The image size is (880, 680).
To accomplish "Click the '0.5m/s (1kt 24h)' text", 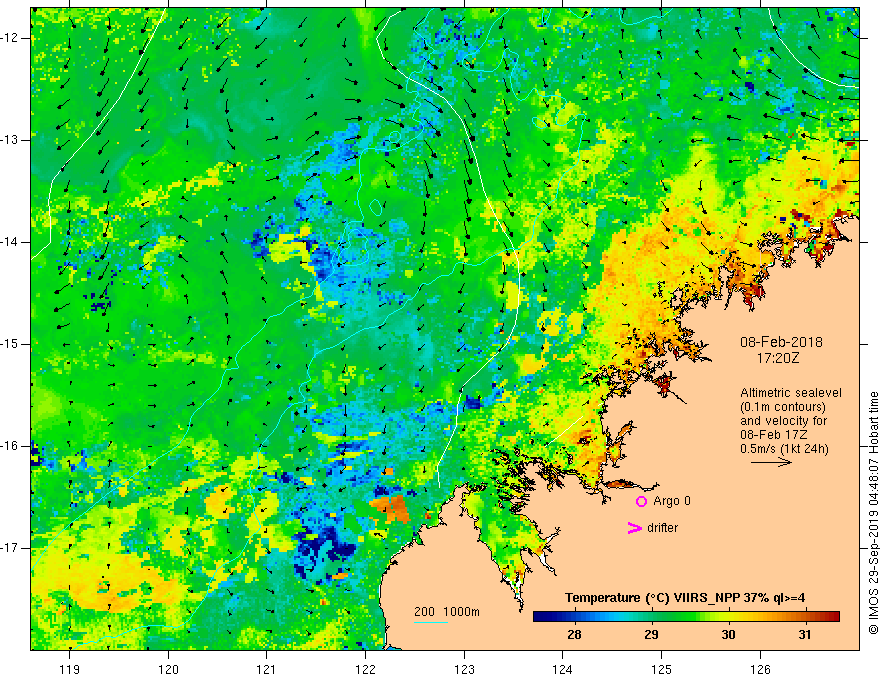I will coord(784,449).
